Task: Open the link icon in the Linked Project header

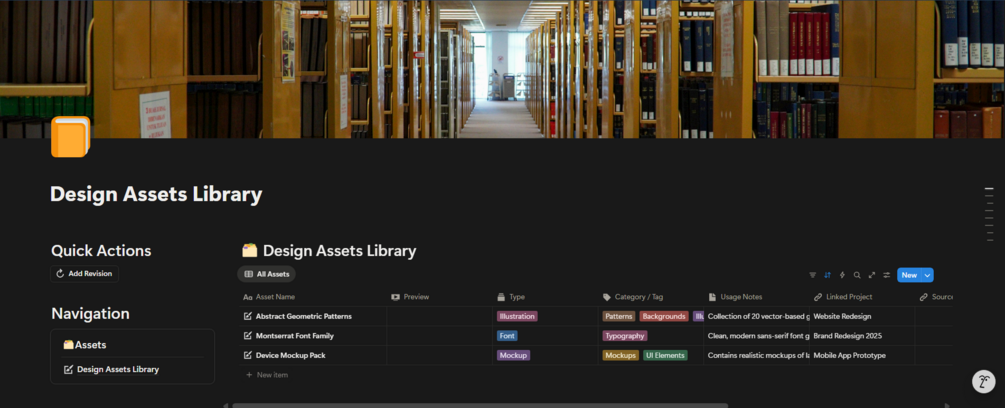Action: pos(818,297)
